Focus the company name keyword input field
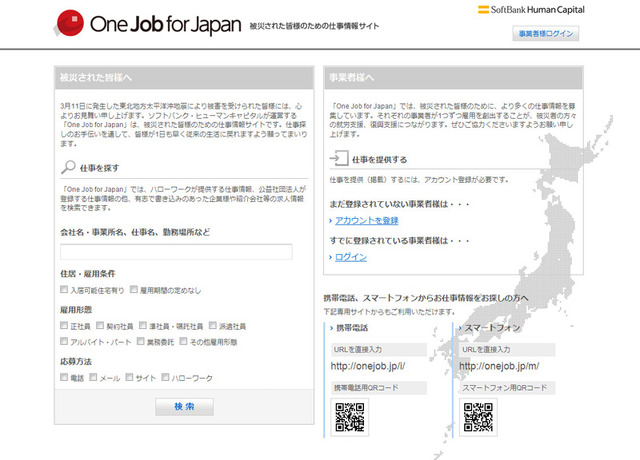Viewport: 640px width, 460px height. pos(176,252)
